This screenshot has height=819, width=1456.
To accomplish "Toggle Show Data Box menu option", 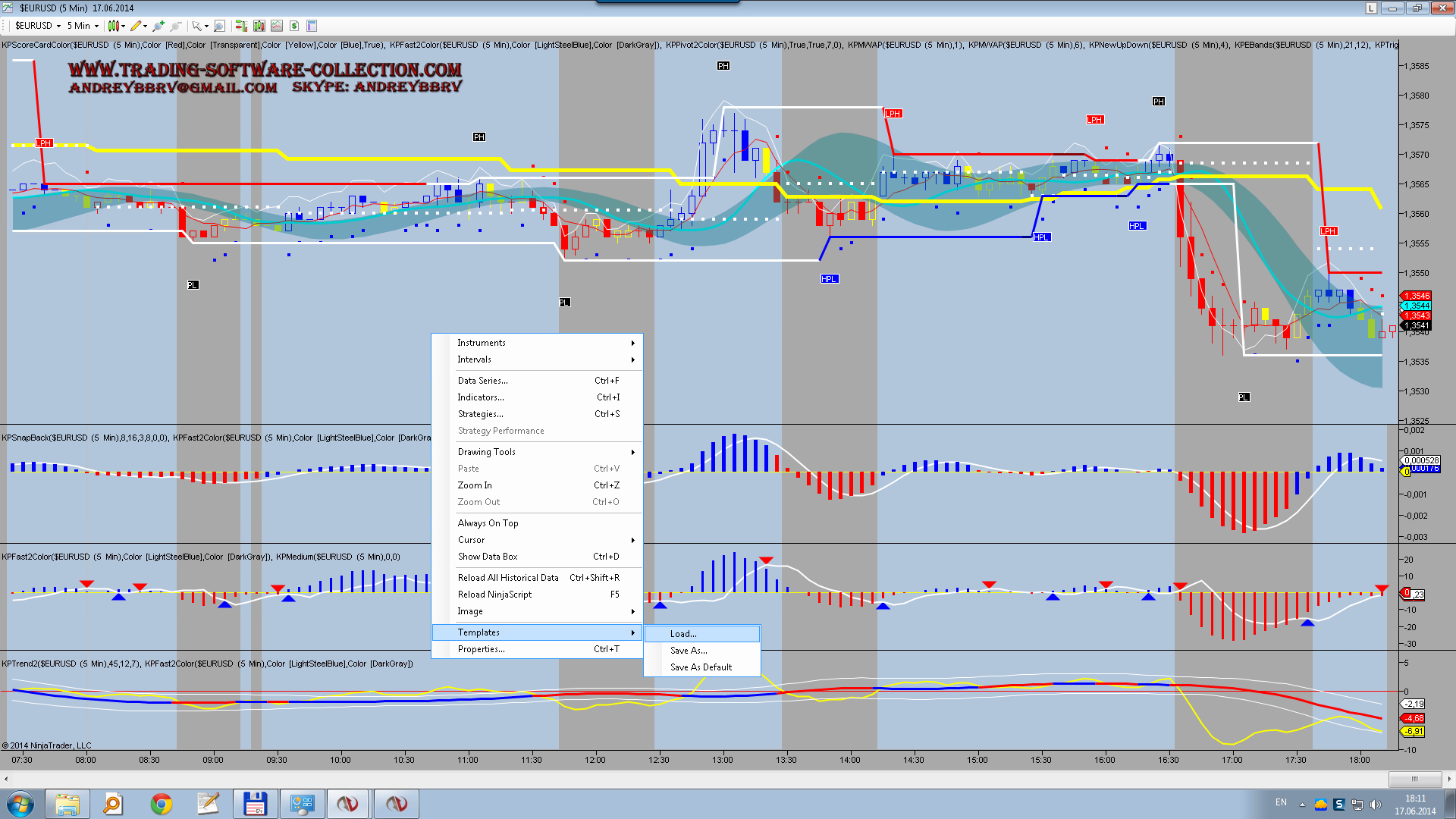I will tap(488, 557).
